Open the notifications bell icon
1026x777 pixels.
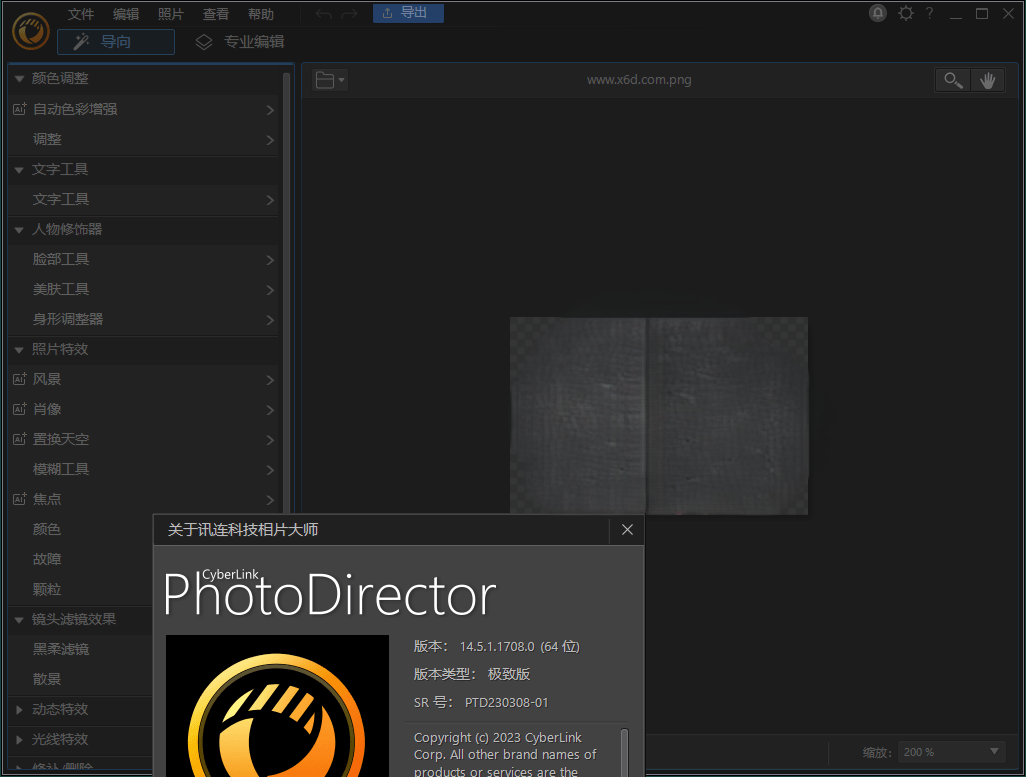(x=877, y=13)
